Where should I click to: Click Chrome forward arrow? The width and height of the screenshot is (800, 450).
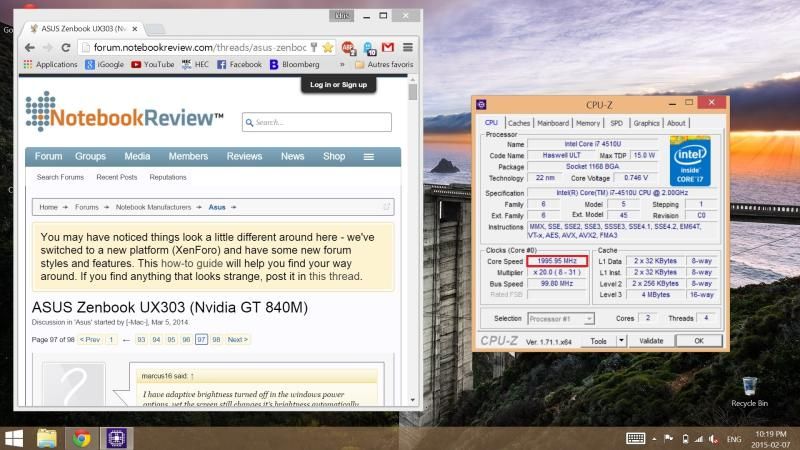point(47,47)
